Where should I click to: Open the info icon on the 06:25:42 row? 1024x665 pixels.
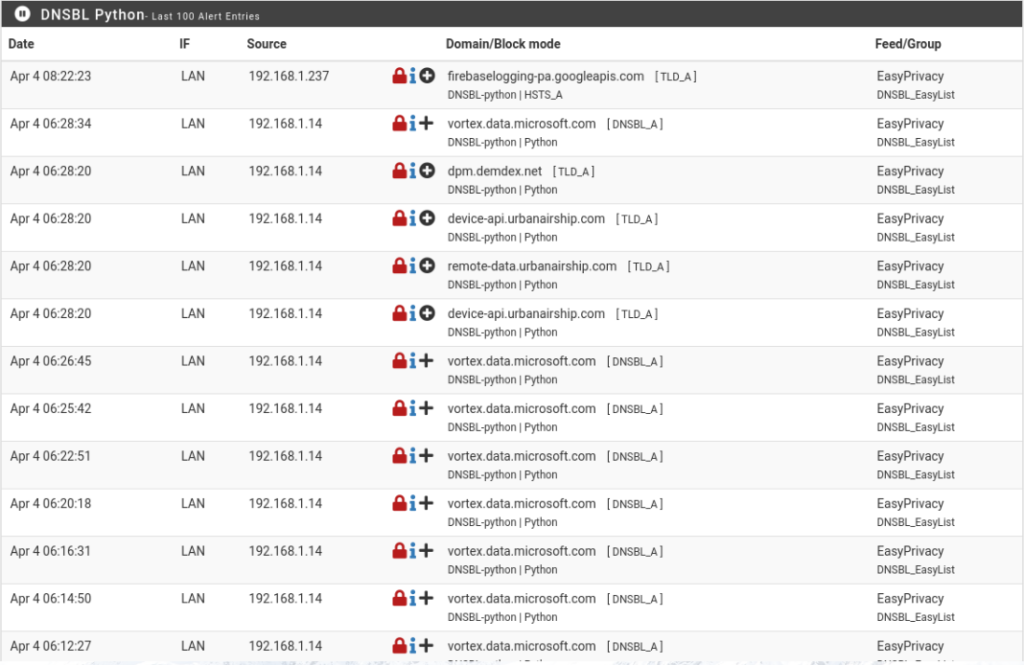pos(413,408)
